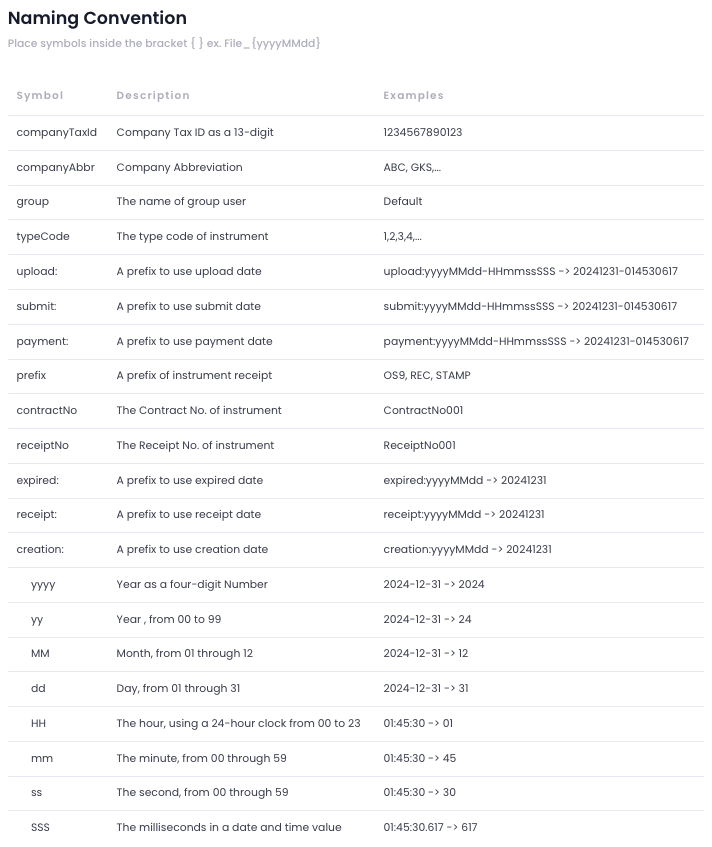Screen dimensions: 712x847
Task: Select the yyyy year symbol
Action: pyautogui.click(x=44, y=584)
